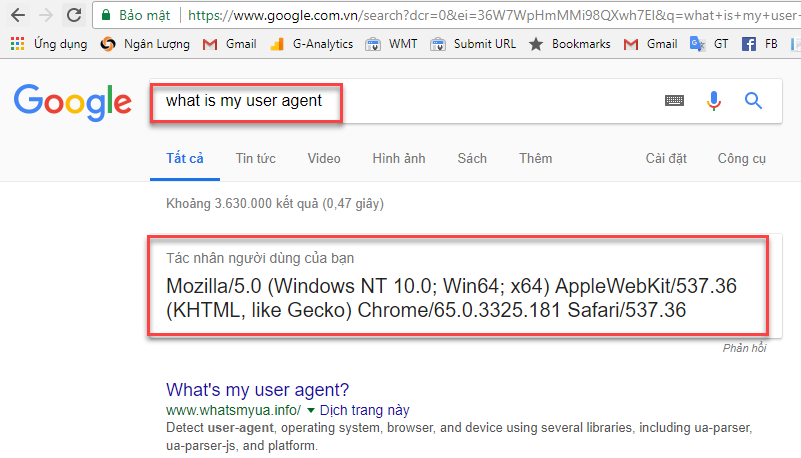Start voice search with the microphone icon
The height and width of the screenshot is (458, 801).
click(x=714, y=101)
